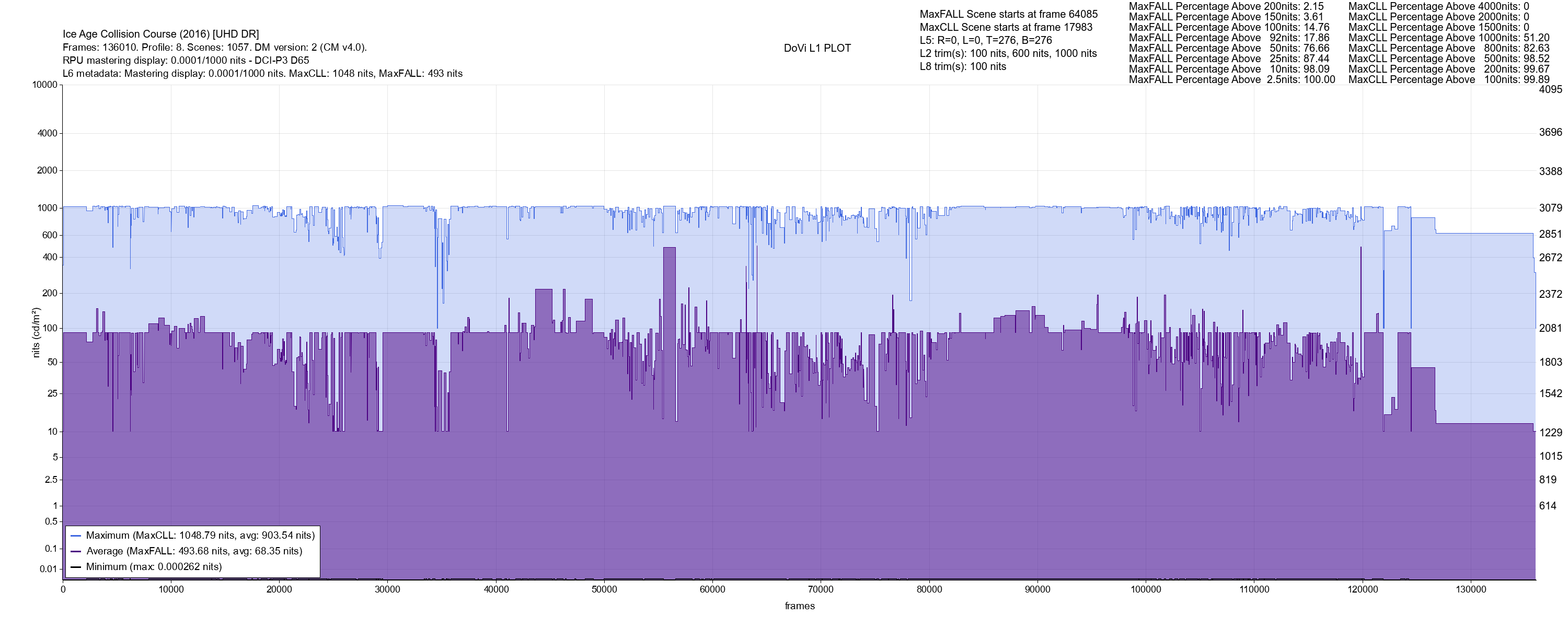Click the purple Average legend line swatch
This screenshot has height=627, width=1568.
76,552
